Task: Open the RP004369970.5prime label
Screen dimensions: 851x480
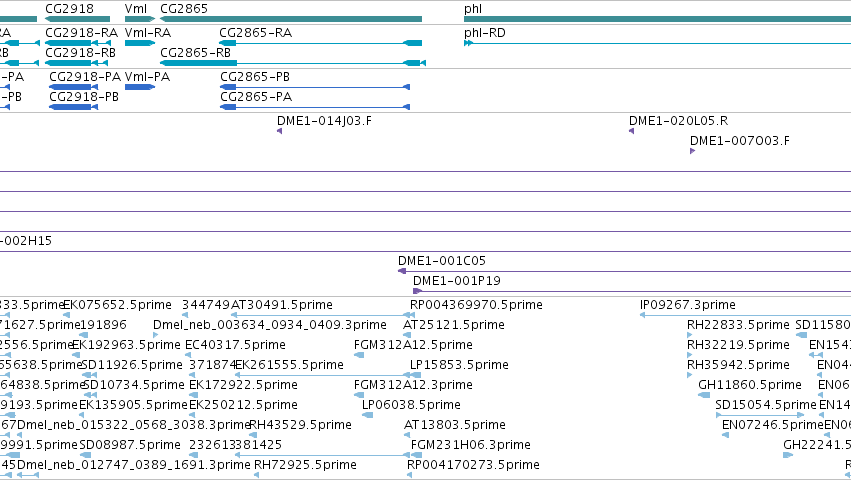Action: [x=476, y=305]
